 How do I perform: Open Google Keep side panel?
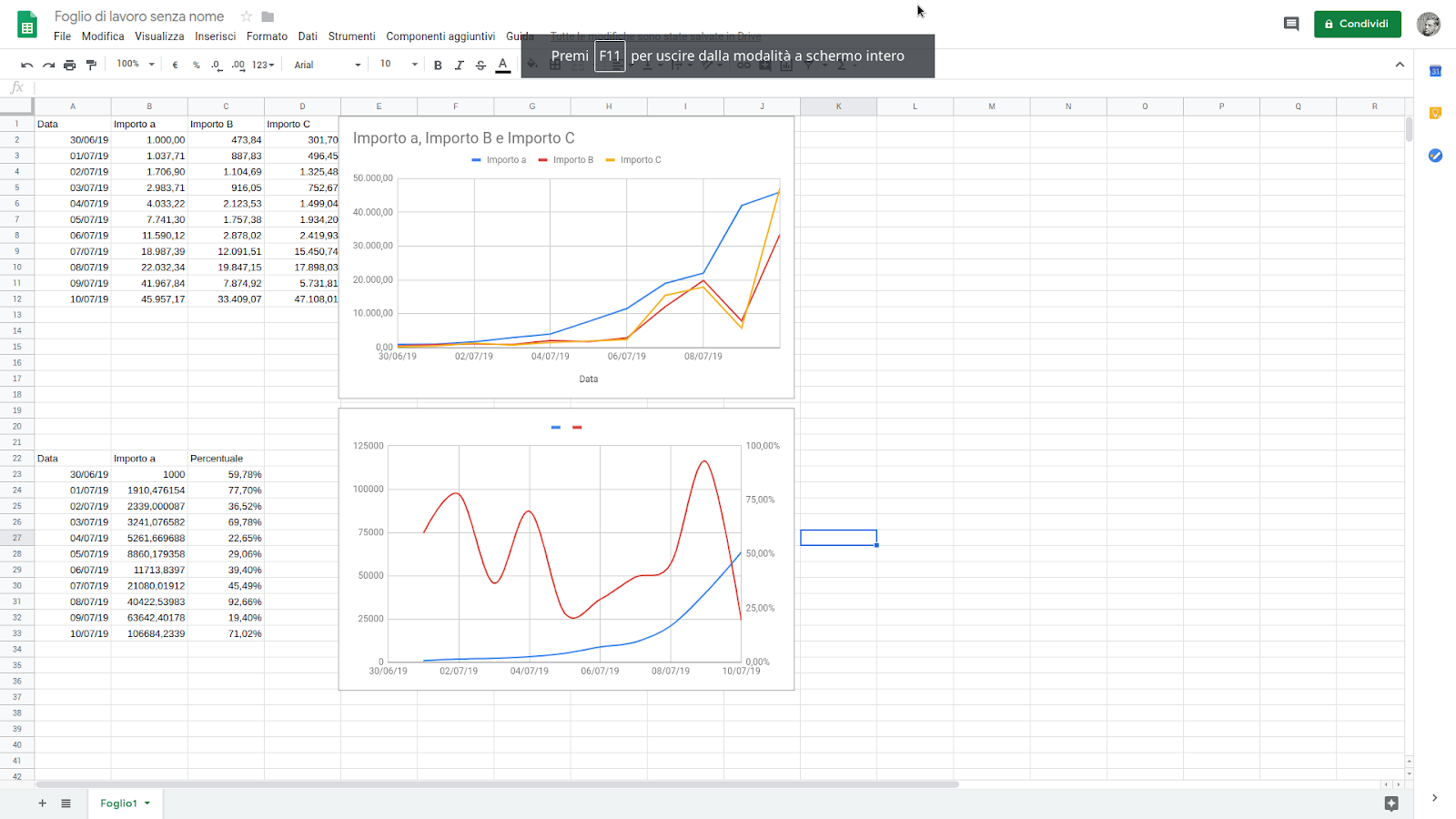tap(1435, 113)
